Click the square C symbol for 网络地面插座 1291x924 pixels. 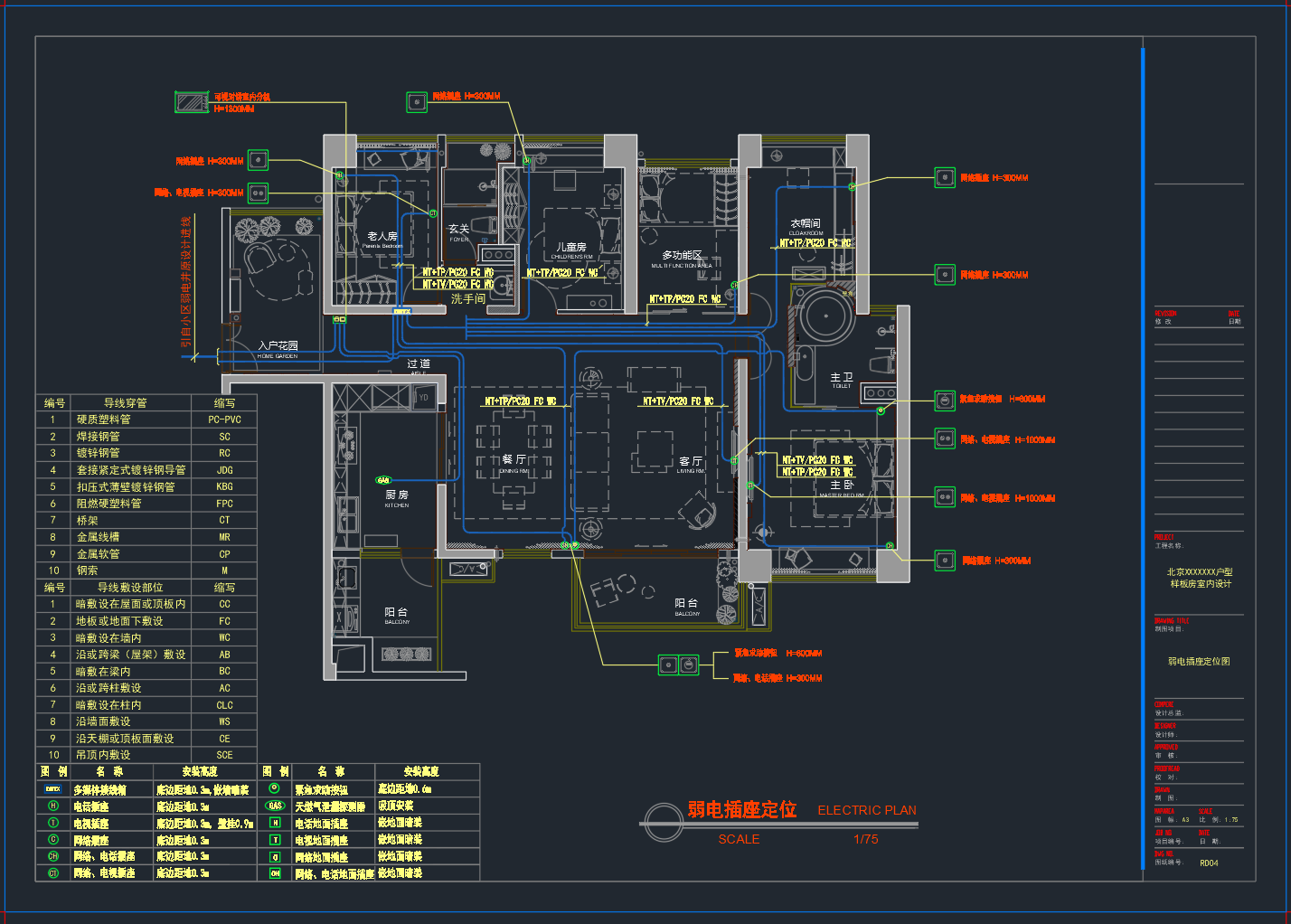[x=275, y=856]
